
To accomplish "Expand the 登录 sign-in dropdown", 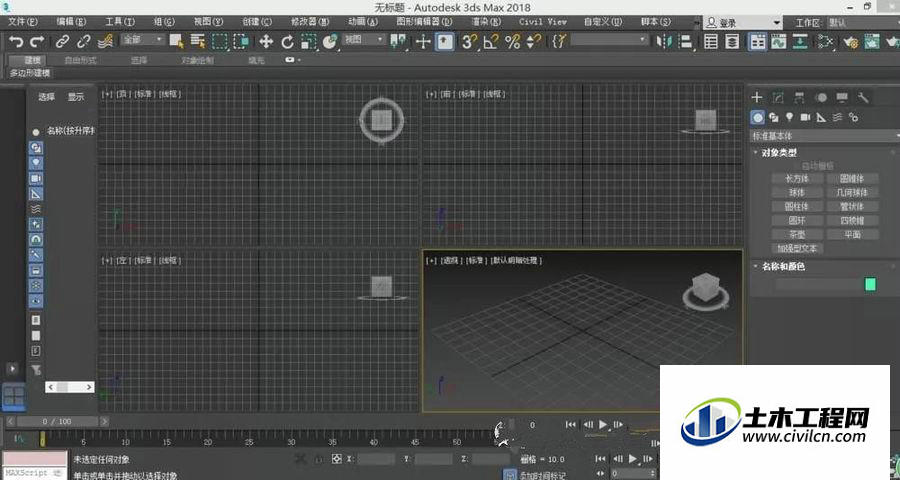I will [x=777, y=23].
